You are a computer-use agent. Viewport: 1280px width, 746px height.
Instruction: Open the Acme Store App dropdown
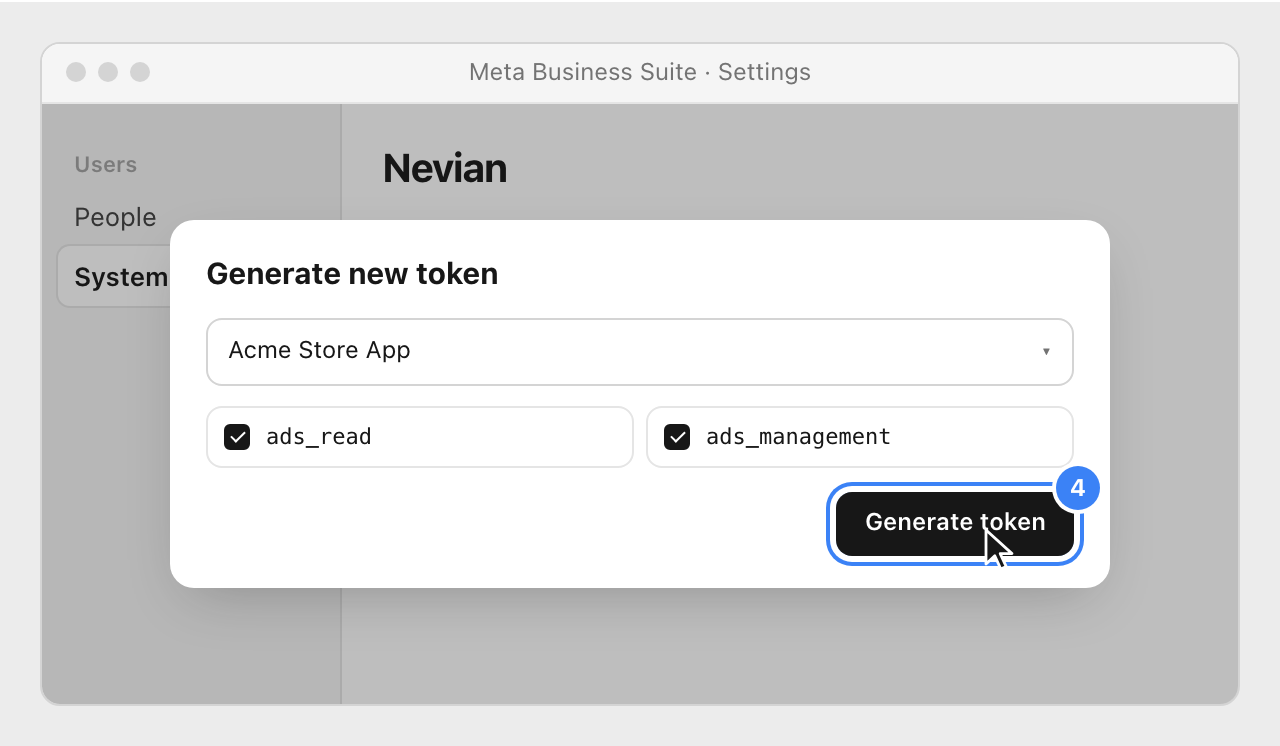pyautogui.click(x=640, y=352)
